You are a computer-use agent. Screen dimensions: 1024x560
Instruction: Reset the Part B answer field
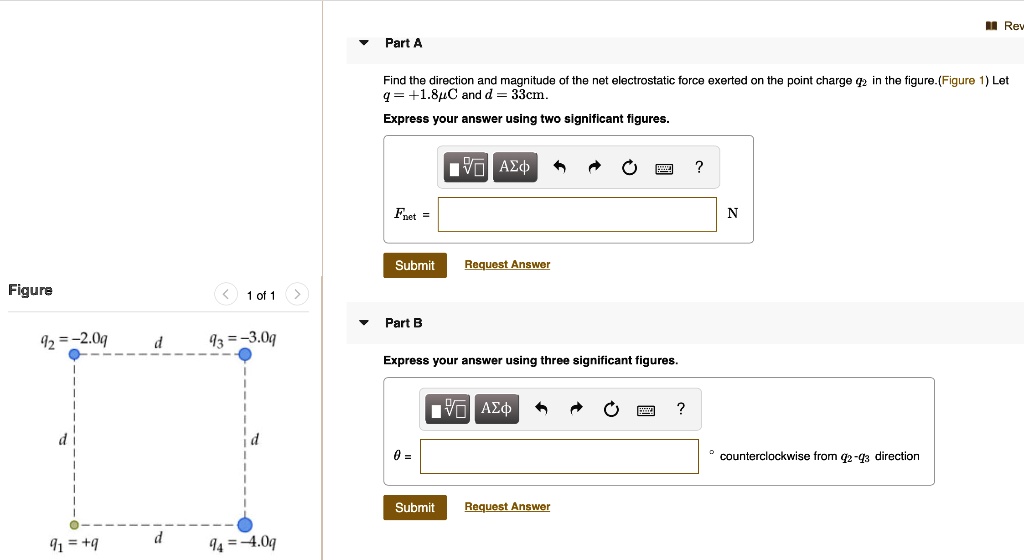[x=611, y=409]
